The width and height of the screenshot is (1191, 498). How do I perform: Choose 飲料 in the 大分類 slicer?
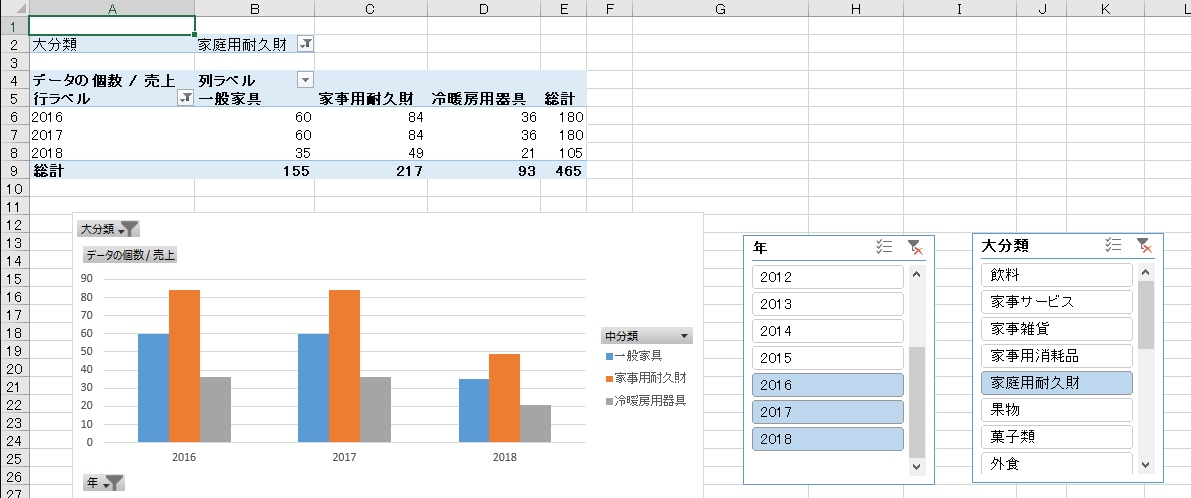1057,275
